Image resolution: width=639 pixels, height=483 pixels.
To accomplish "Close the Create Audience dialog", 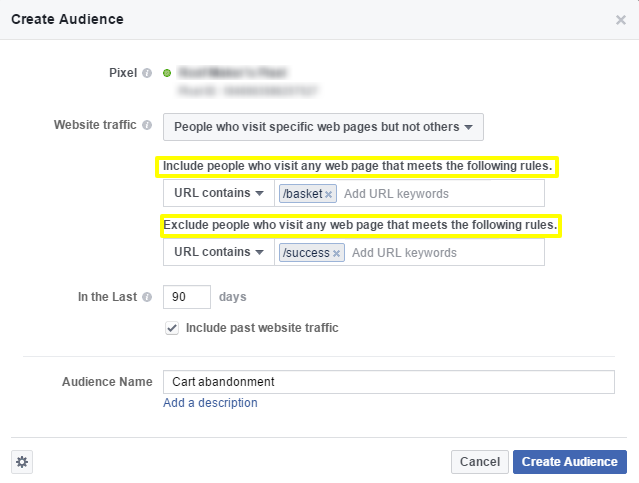I will click(x=620, y=19).
